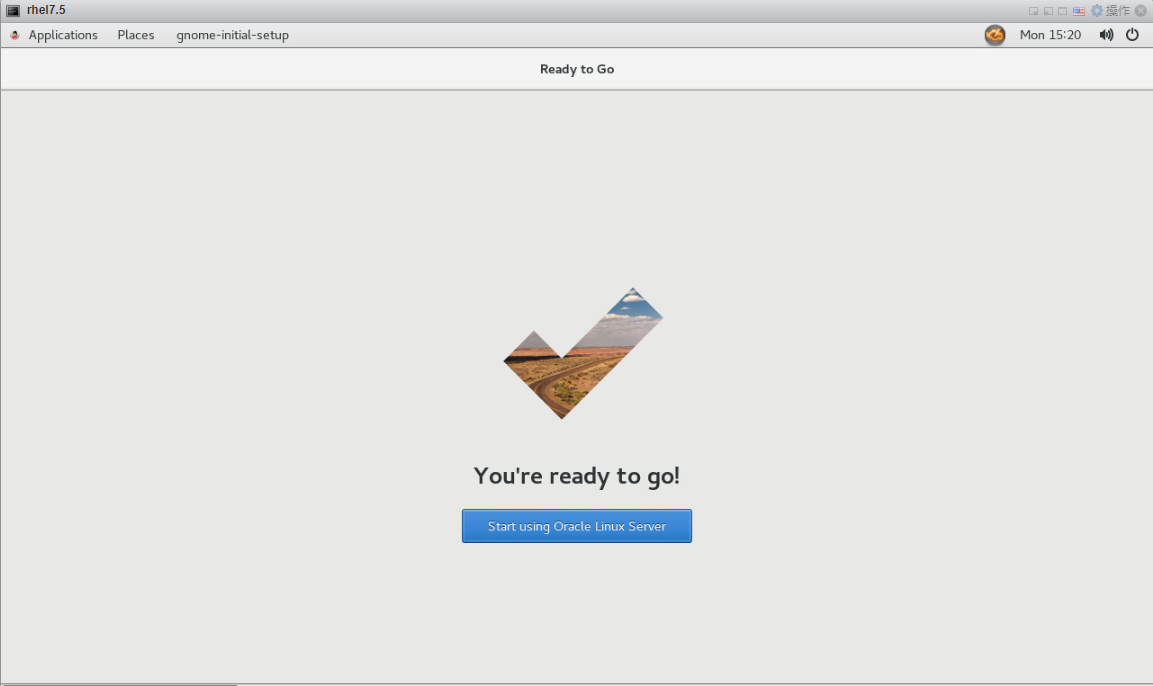
Task: Open the Applications menu
Action: point(63,35)
